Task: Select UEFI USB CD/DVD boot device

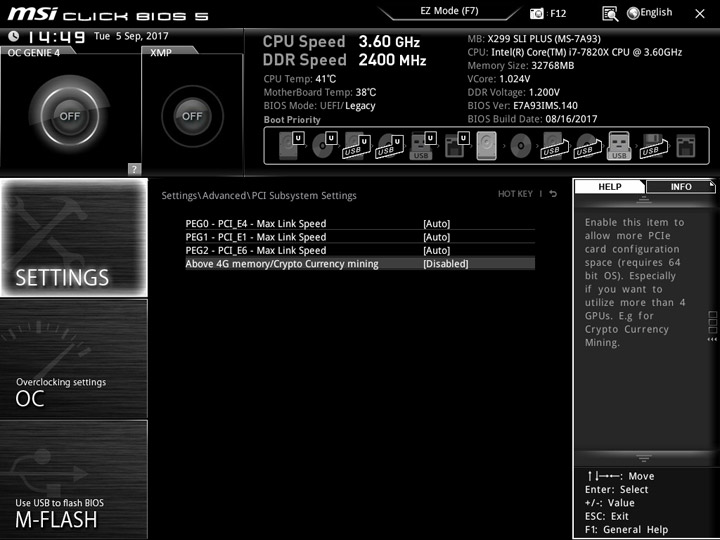Action: tap(389, 146)
